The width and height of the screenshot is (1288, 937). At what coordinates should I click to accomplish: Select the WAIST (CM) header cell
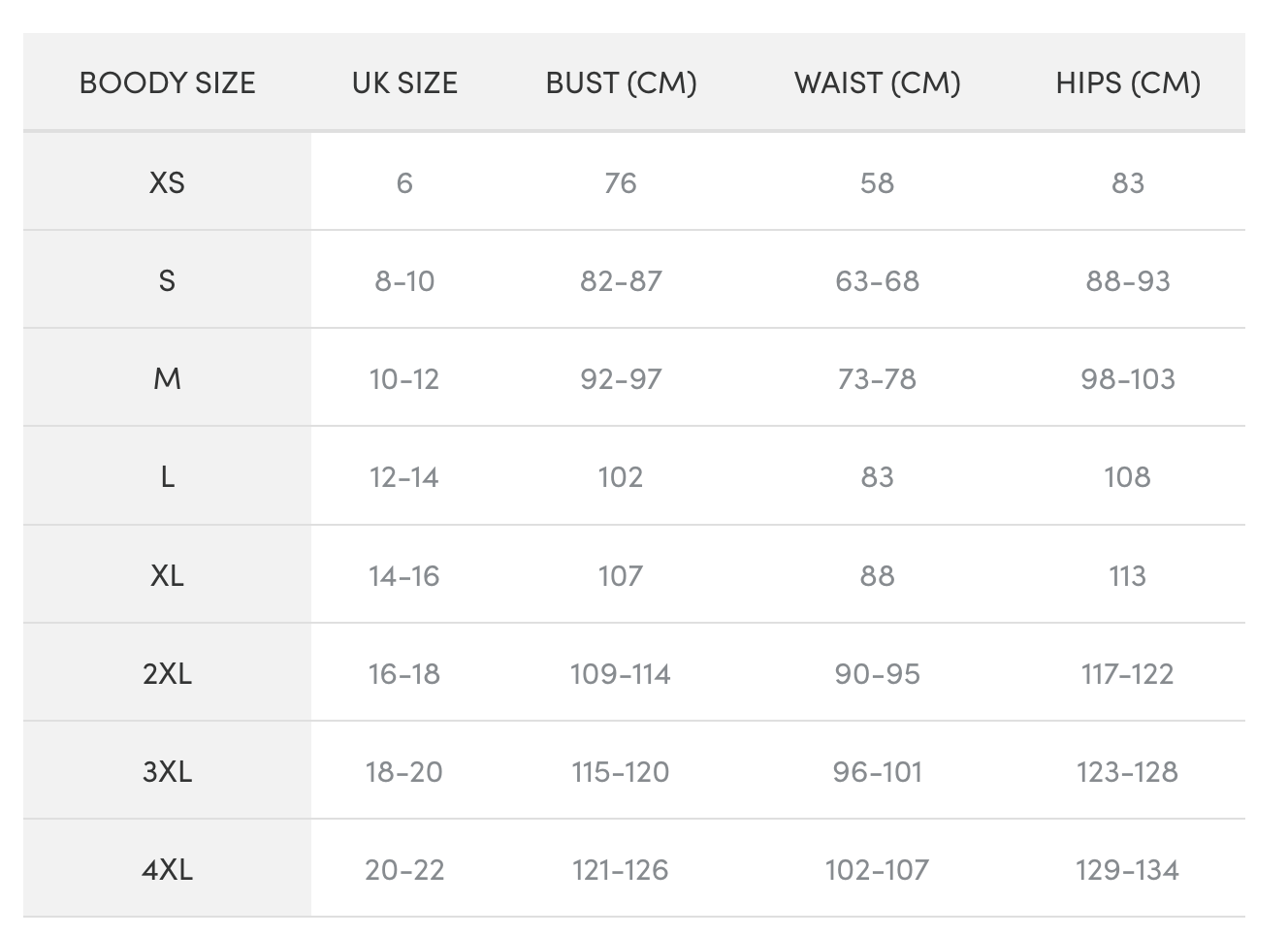877,83
